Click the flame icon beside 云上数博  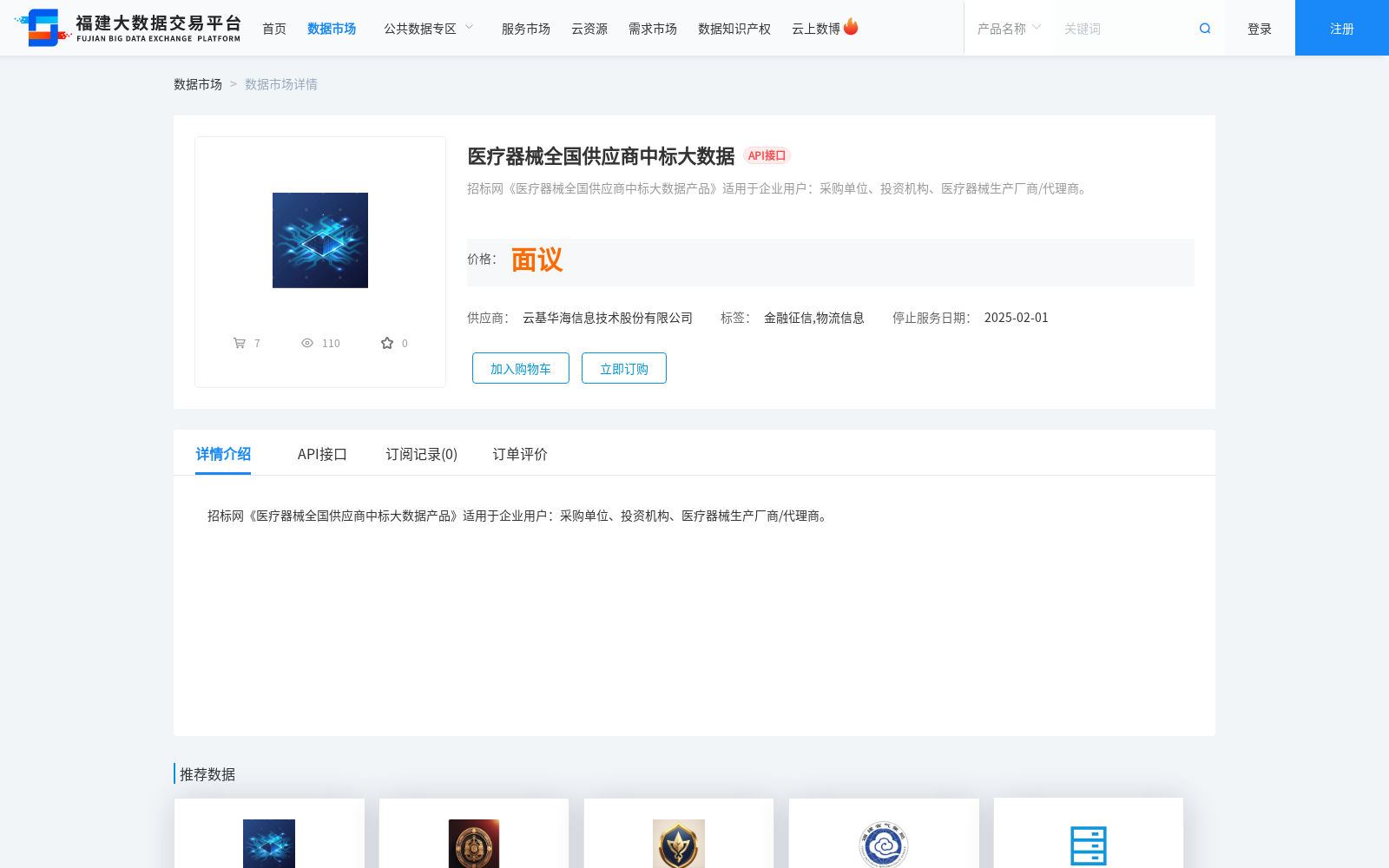tap(851, 27)
